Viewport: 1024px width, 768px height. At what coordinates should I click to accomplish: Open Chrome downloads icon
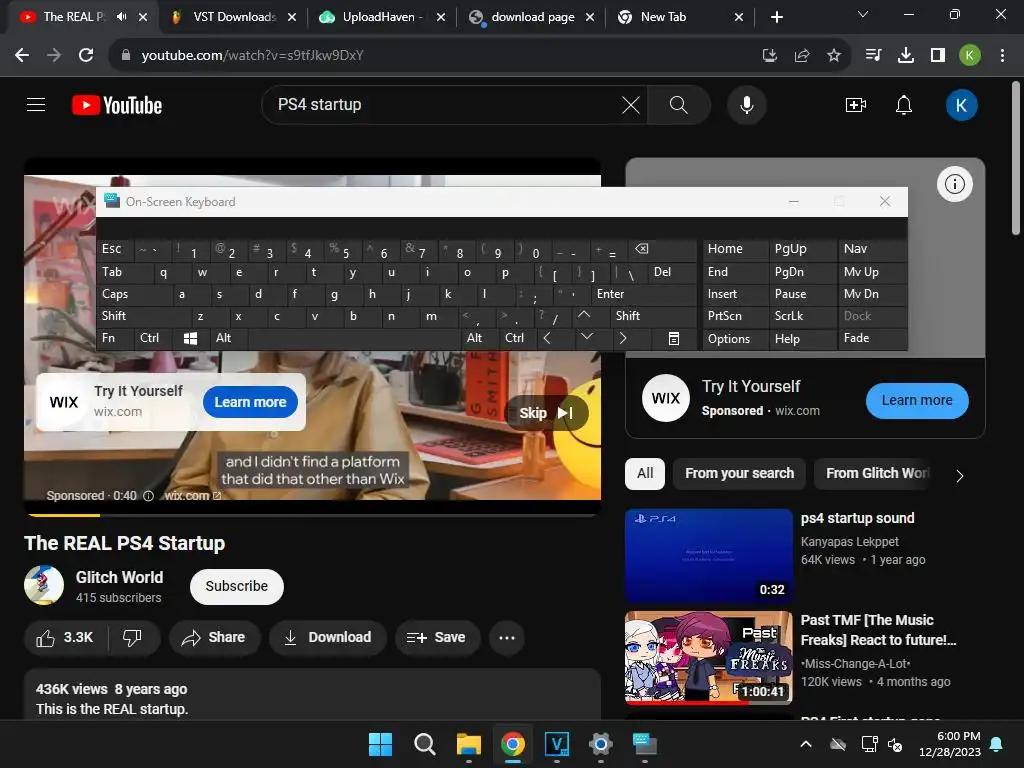[x=905, y=55]
